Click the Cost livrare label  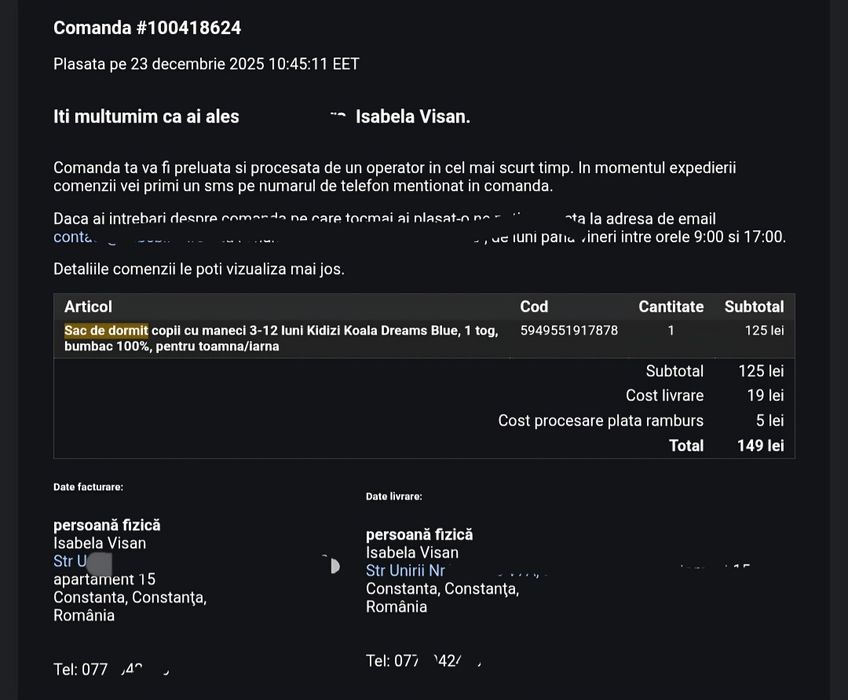[x=664, y=396]
